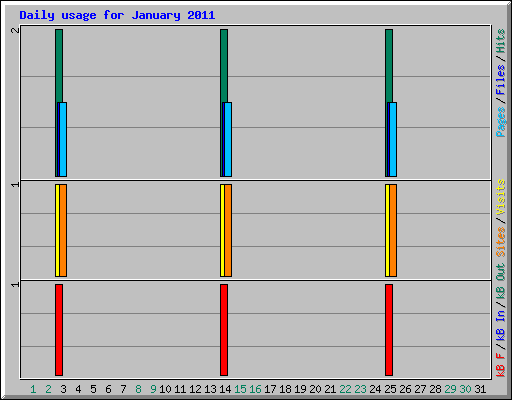Click day '3' on the x-axis
Viewport: 512px width, 400px height.
63,389
